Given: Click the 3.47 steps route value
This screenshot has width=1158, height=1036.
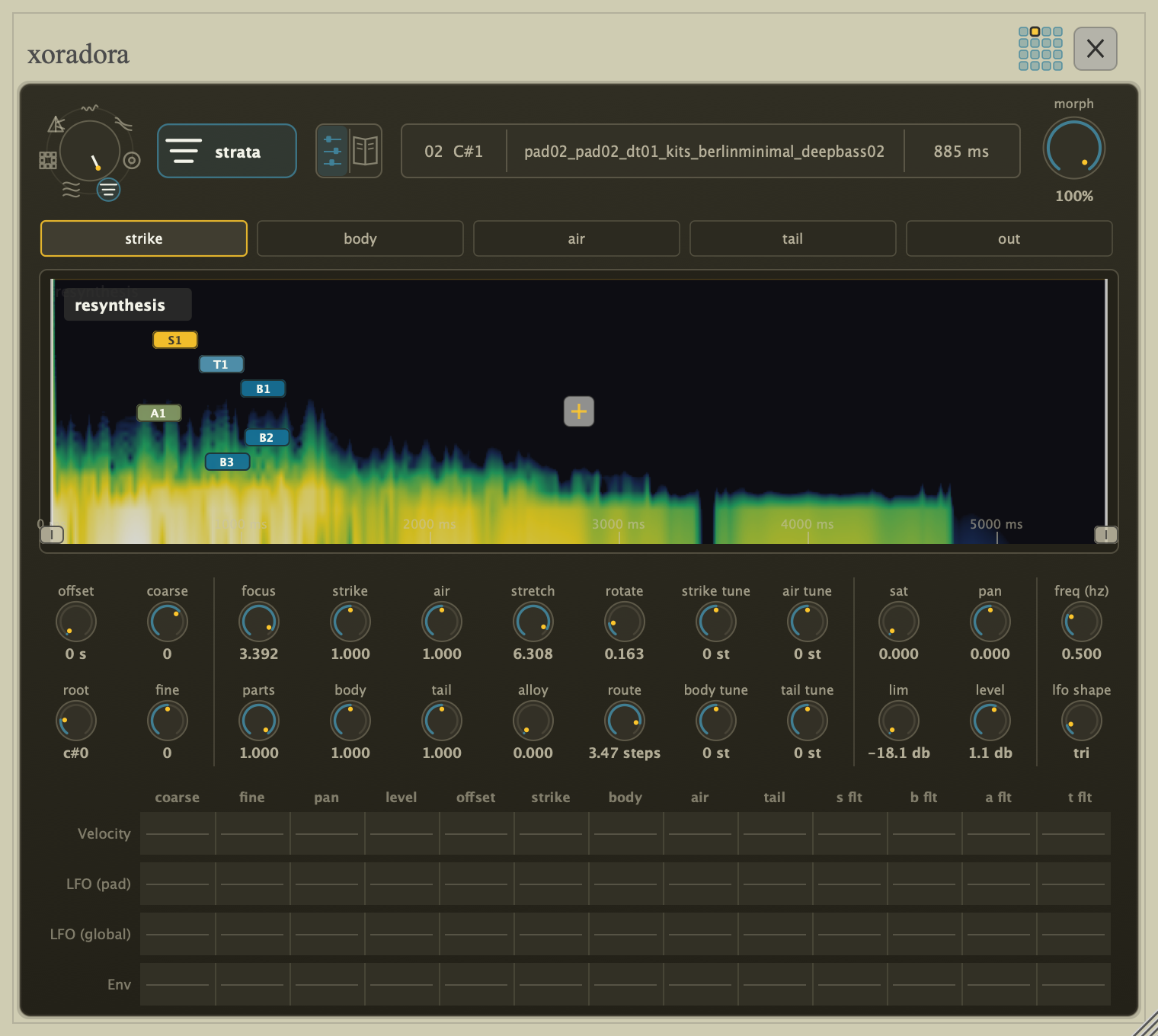Looking at the screenshot, I should point(625,753).
